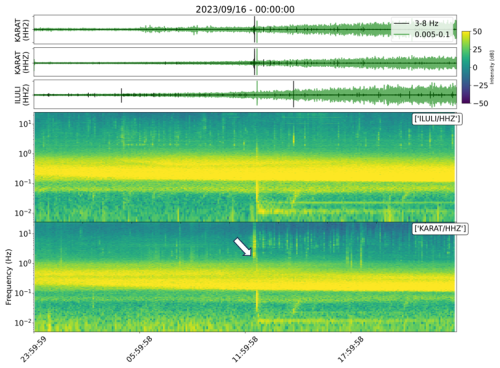The width and height of the screenshot is (500, 368).
Task: Click the ILULI HHZ waveform panel
Action: point(245,94)
